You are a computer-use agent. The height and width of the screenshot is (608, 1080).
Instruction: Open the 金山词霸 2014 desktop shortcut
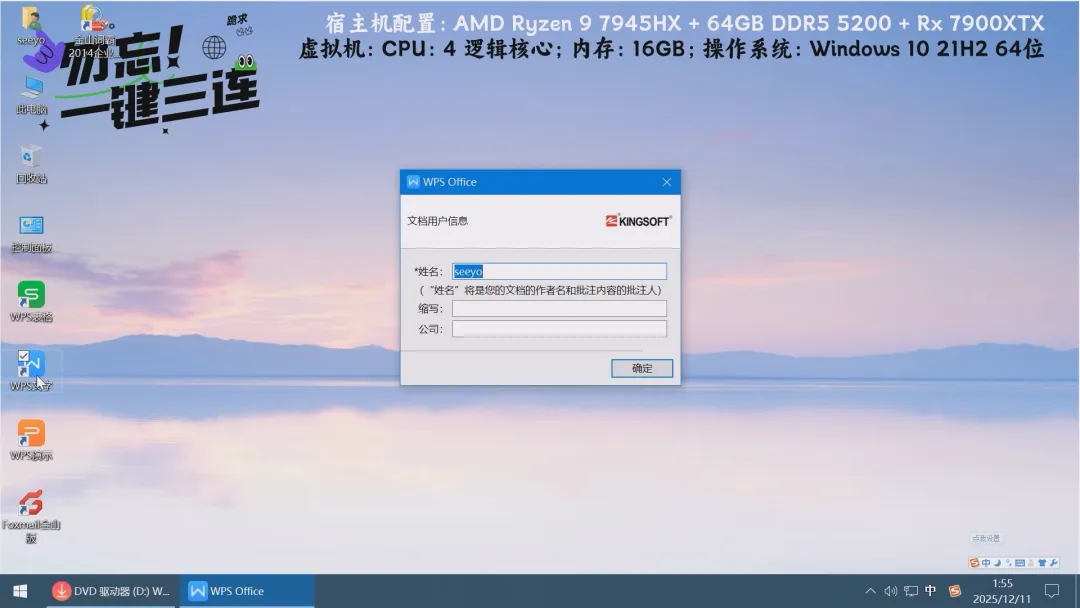click(92, 31)
